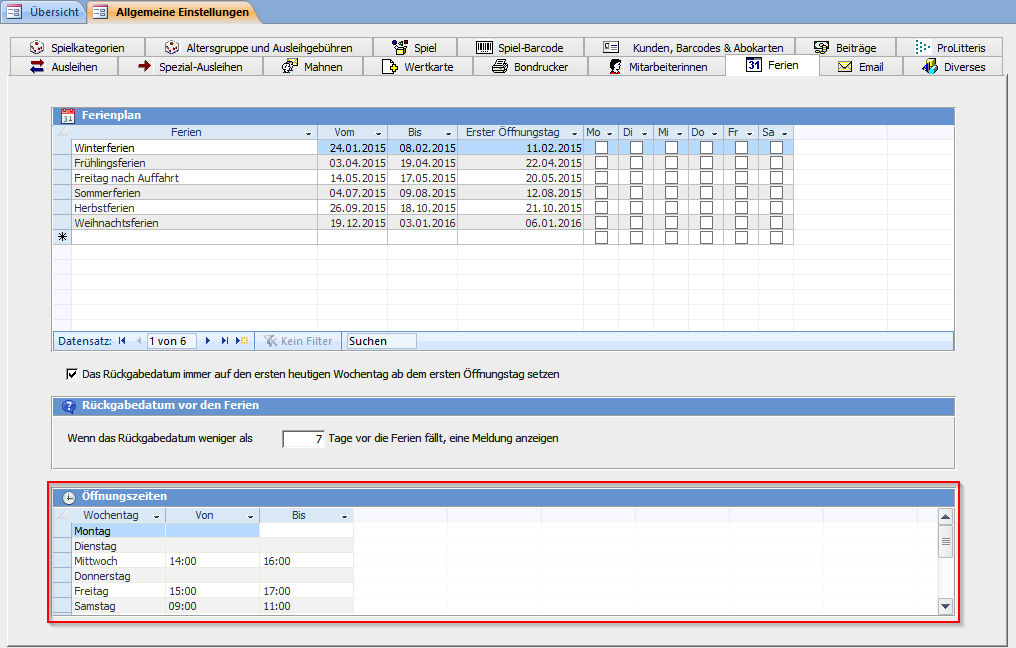Viewport: 1016px width, 648px height.
Task: Tick the Mo checkbox for Winterferien
Action: [601, 148]
